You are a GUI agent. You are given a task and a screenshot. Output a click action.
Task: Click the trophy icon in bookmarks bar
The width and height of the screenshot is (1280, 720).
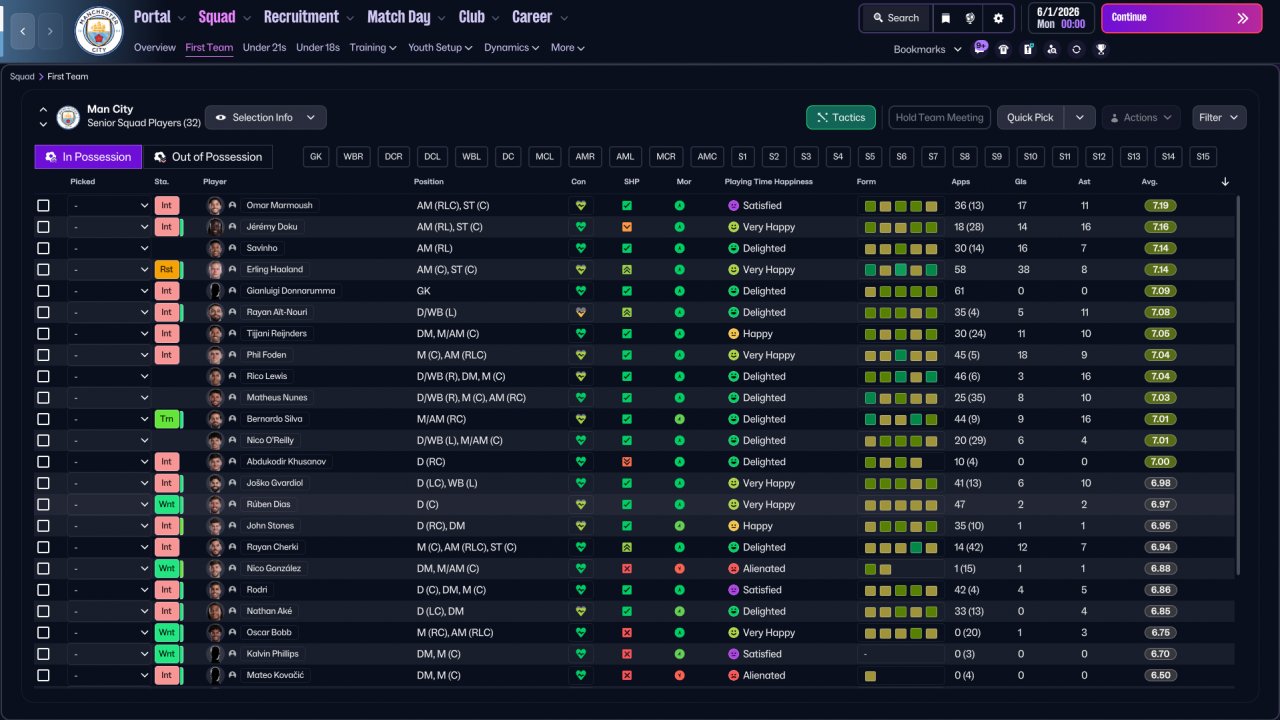(x=1101, y=49)
